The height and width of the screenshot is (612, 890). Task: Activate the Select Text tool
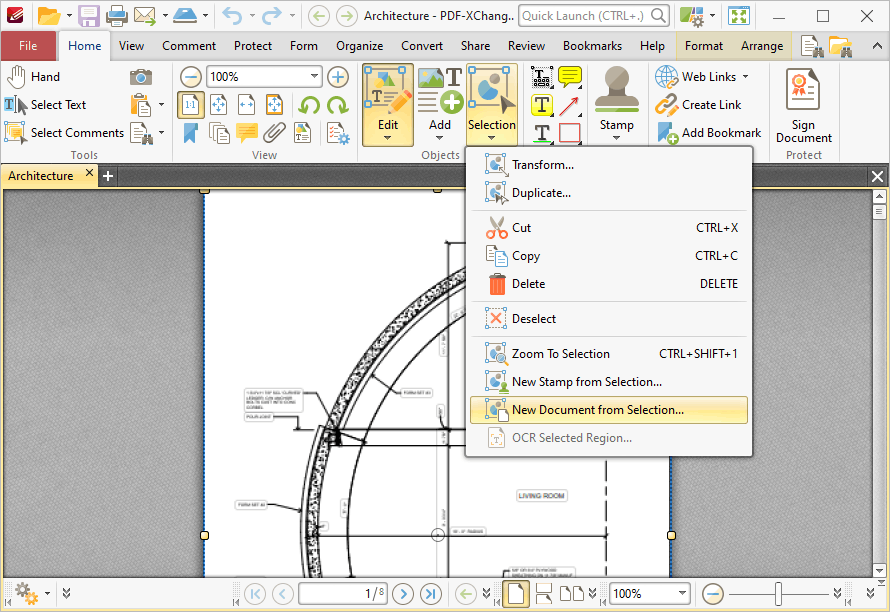coord(45,105)
